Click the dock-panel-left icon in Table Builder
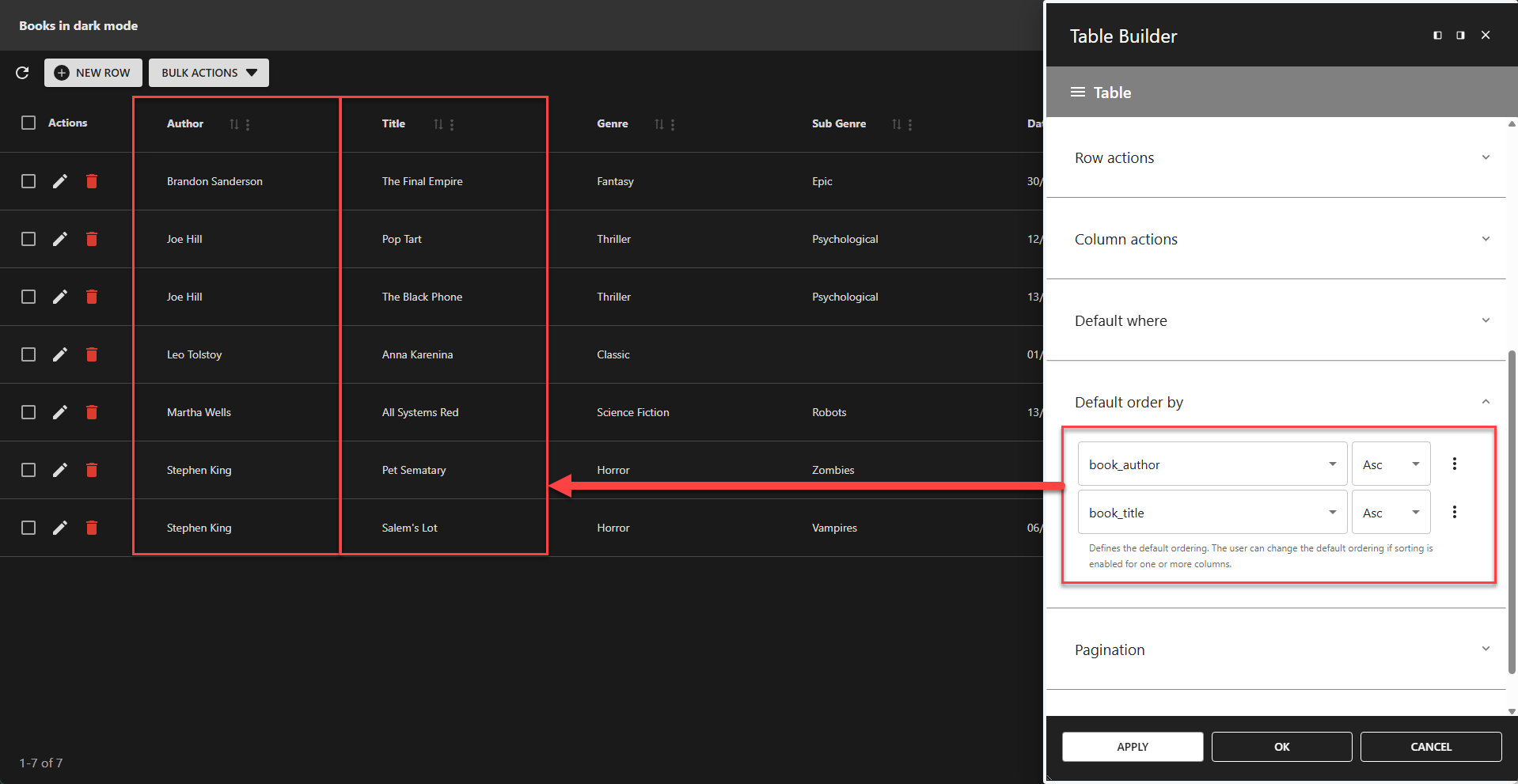Screen dimensions: 1518x784 click(x=1436, y=35)
